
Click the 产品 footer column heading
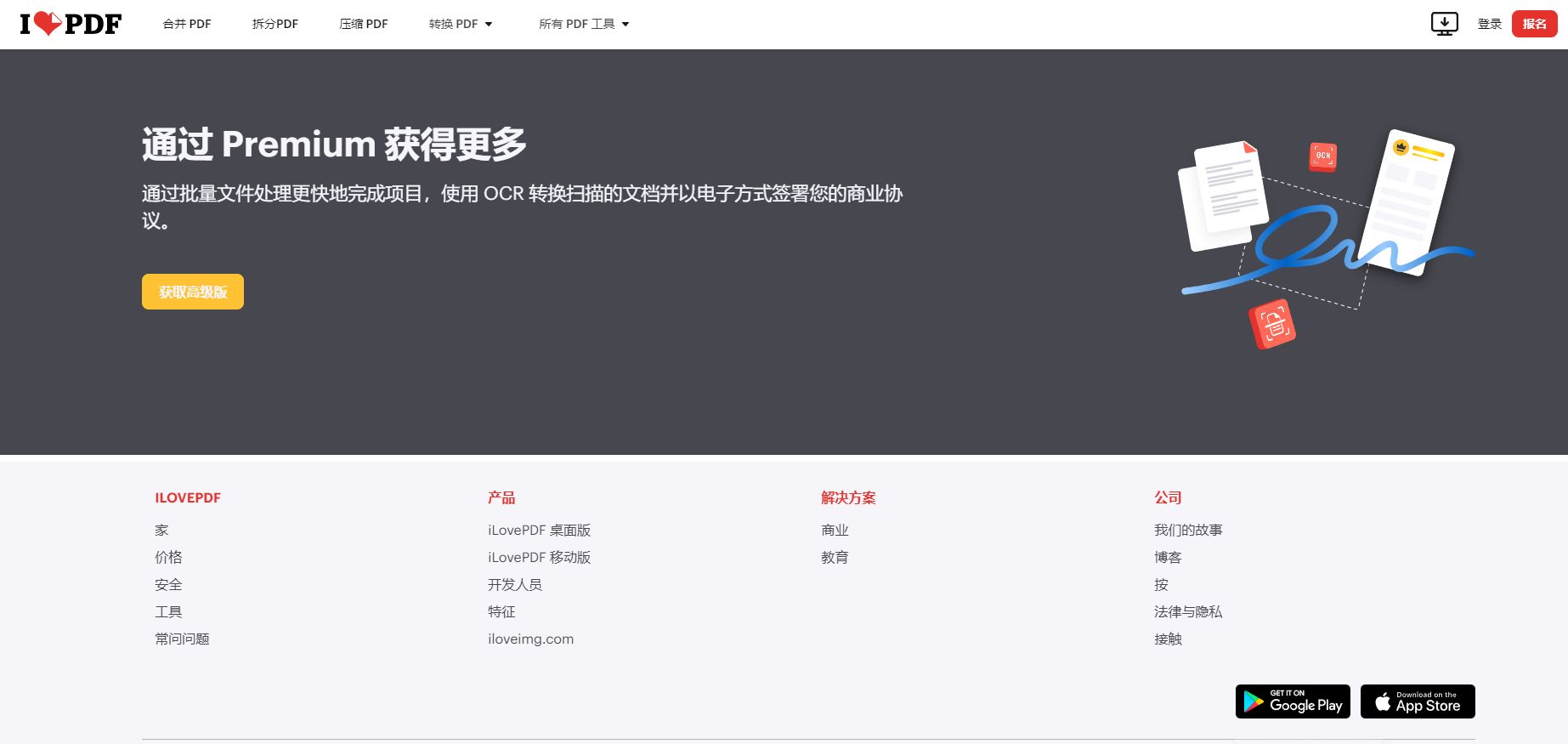click(501, 497)
